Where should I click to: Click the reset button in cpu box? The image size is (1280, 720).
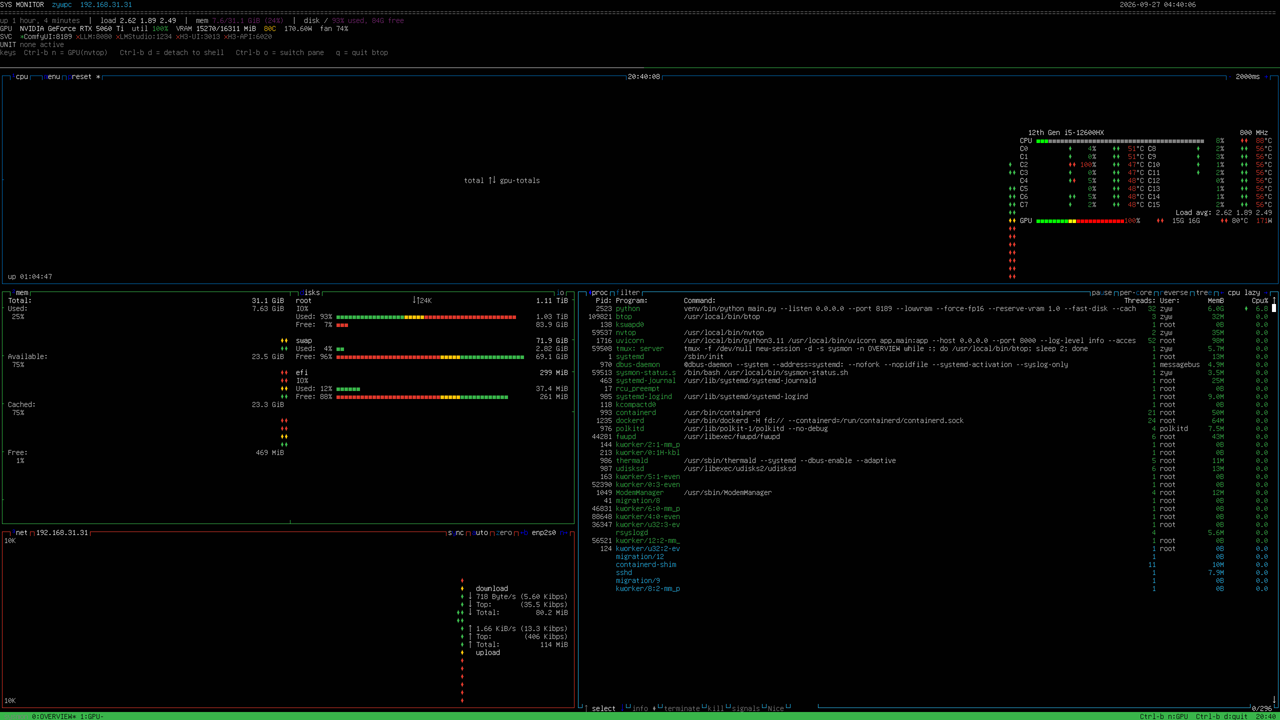pyautogui.click(x=81, y=77)
